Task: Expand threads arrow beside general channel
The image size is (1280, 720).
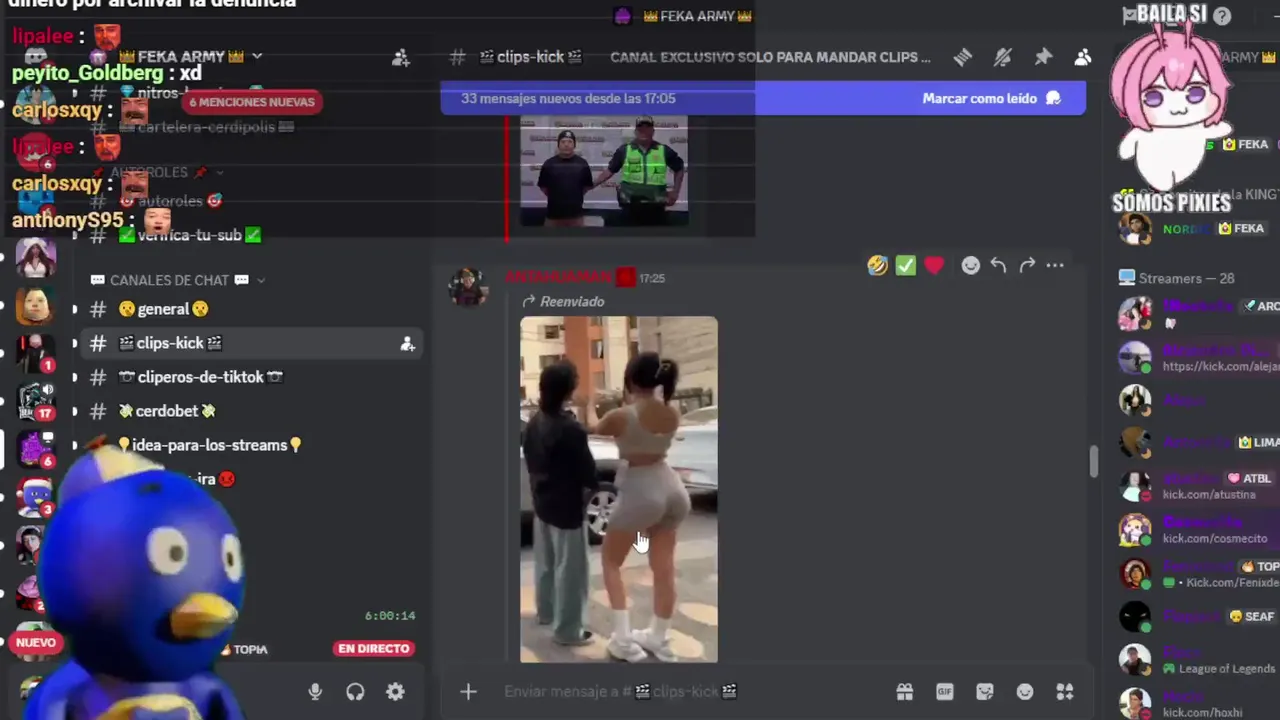Action: tap(74, 310)
